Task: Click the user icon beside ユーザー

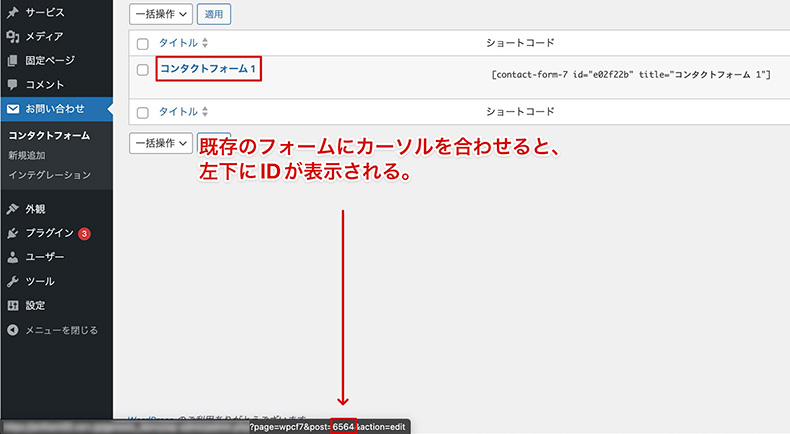Action: (x=13, y=257)
